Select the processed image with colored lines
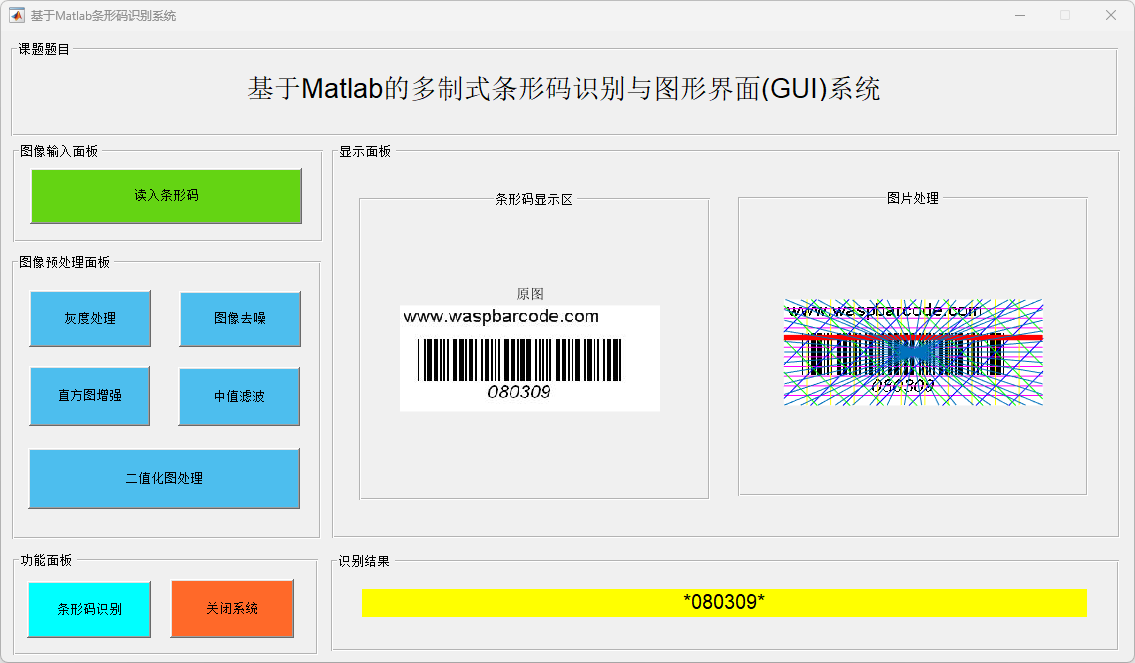Viewport: 1135px width, 663px height. pyautogui.click(x=913, y=352)
